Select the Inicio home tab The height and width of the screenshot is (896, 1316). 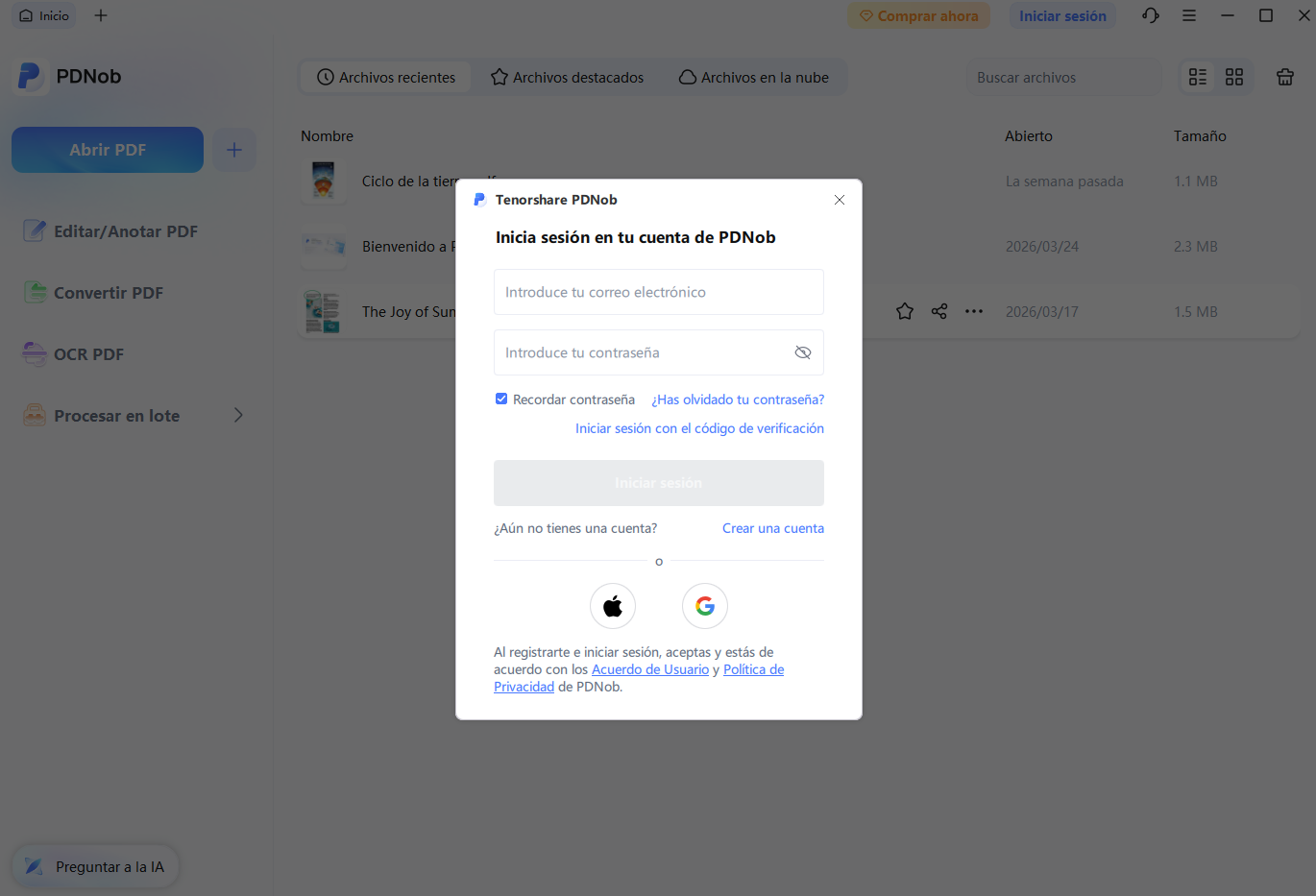(x=44, y=16)
